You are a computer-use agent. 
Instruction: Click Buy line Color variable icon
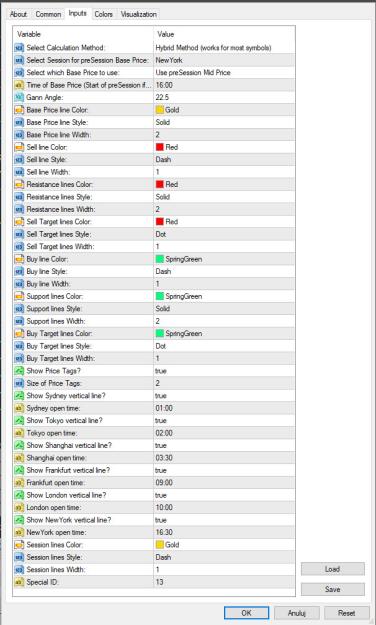19,259
